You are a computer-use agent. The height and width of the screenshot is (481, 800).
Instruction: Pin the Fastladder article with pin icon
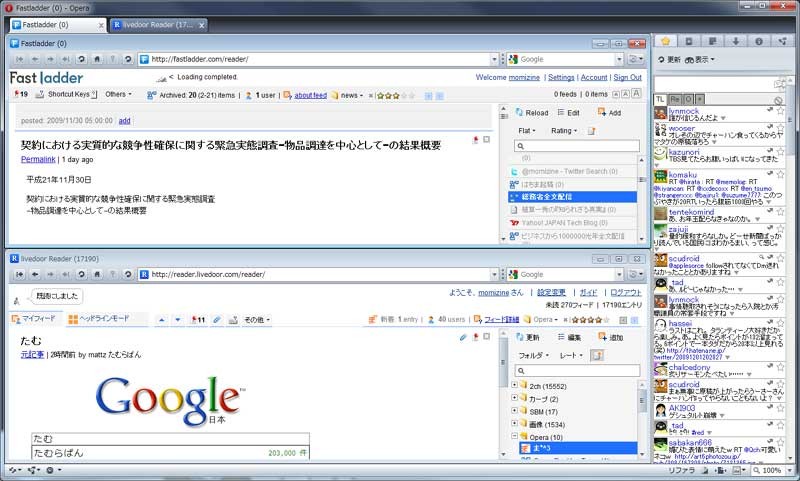[x=476, y=140]
